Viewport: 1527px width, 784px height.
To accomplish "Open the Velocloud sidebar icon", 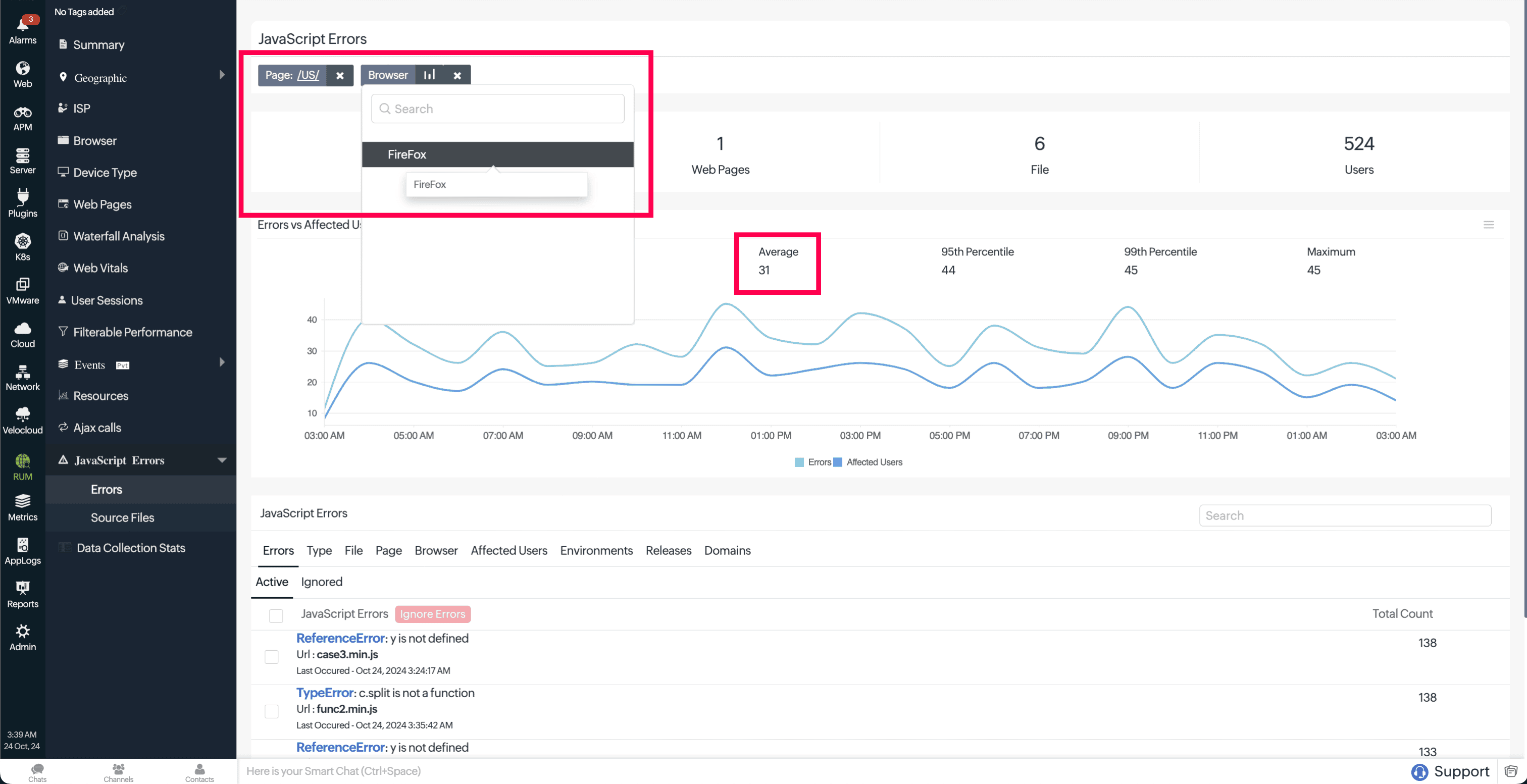I will 23,420.
